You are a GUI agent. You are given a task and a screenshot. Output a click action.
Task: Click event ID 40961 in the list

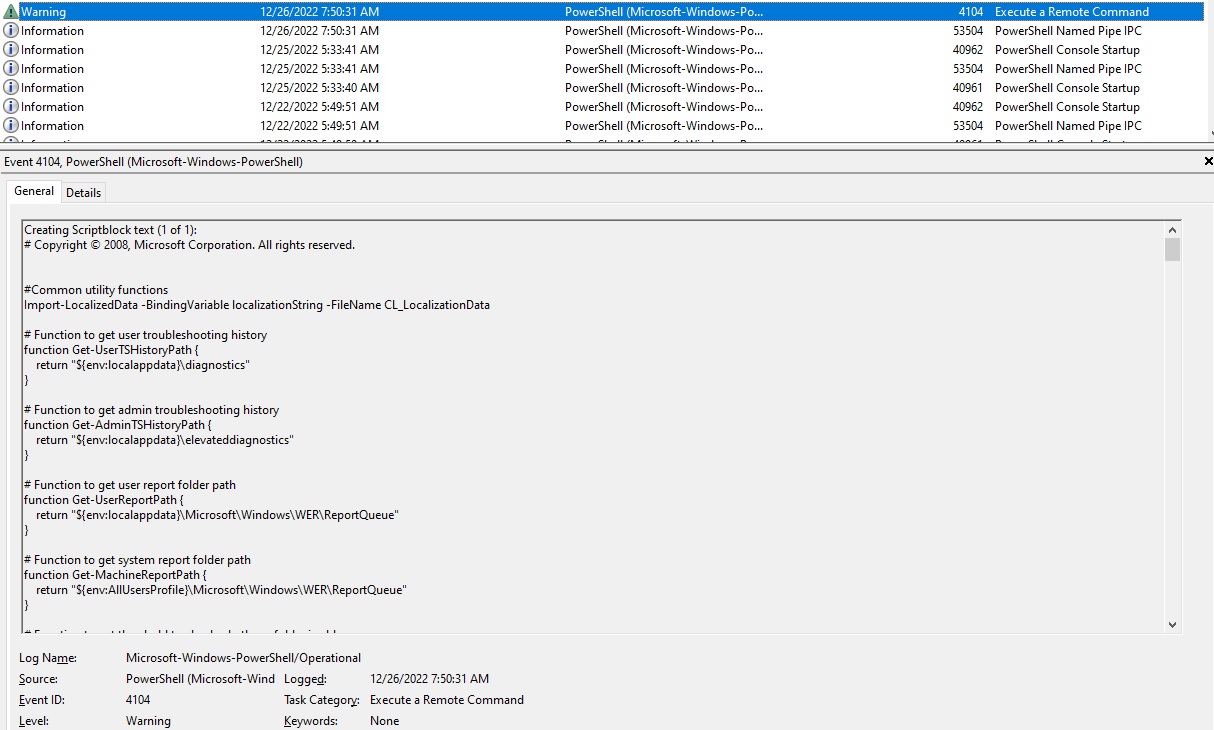coord(967,88)
